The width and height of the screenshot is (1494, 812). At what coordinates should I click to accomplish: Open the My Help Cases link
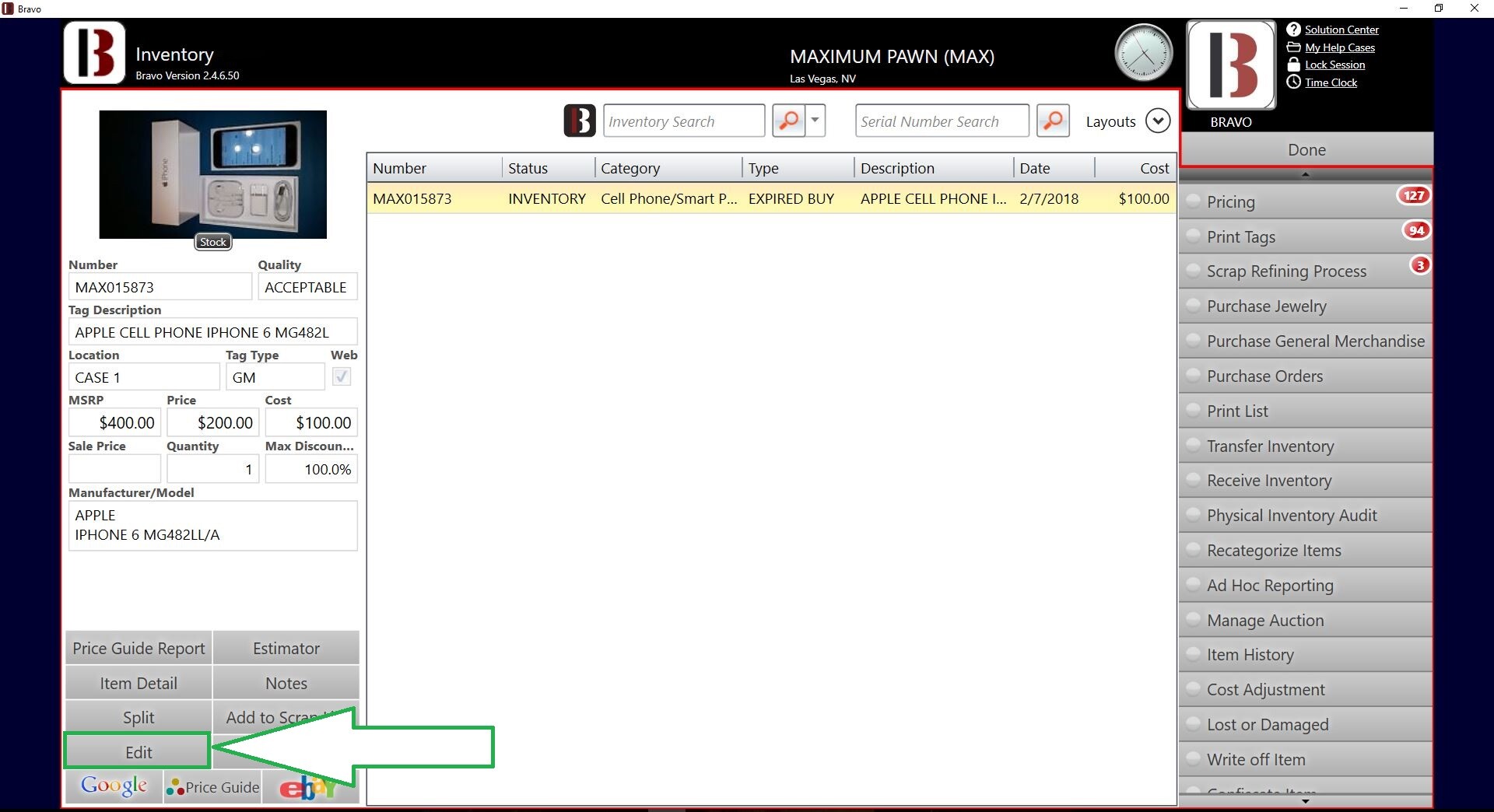coord(1340,47)
